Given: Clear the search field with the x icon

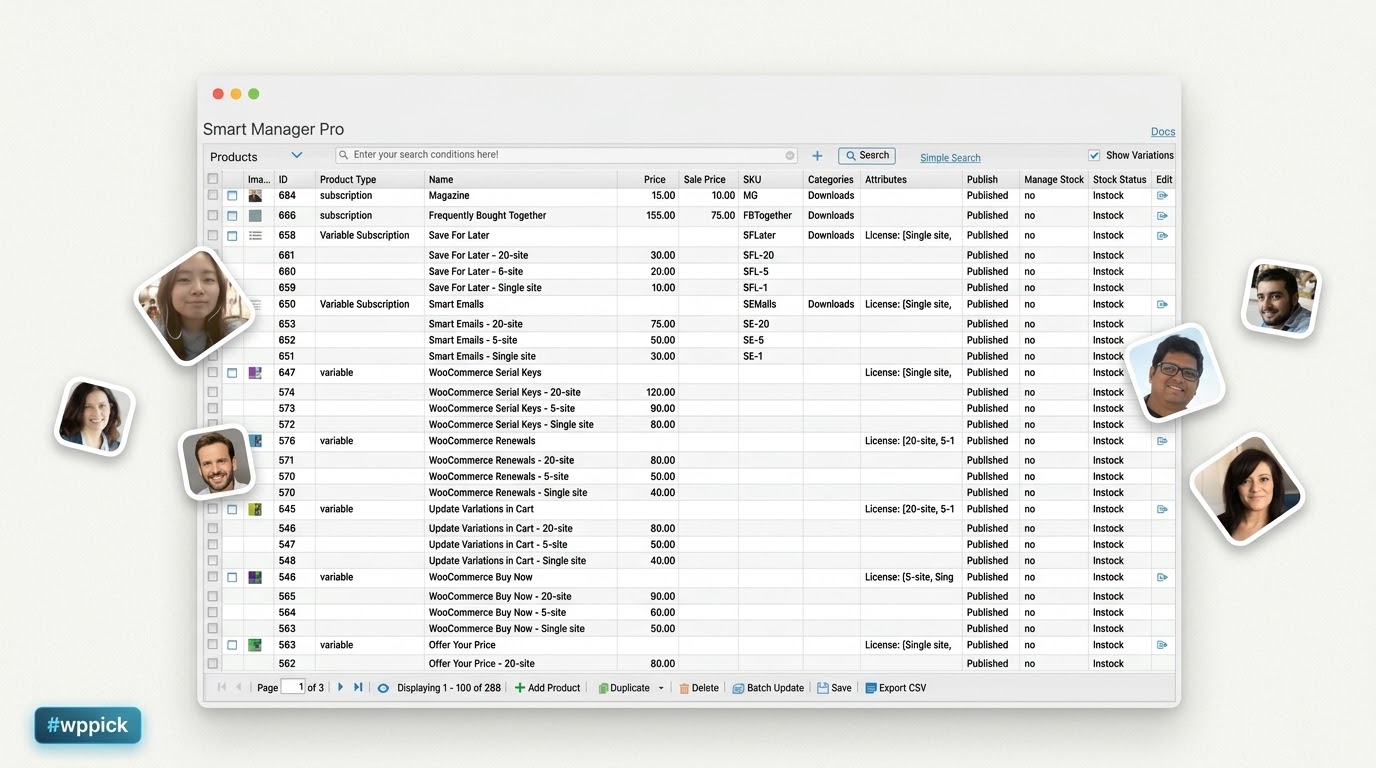Looking at the screenshot, I should coord(790,155).
